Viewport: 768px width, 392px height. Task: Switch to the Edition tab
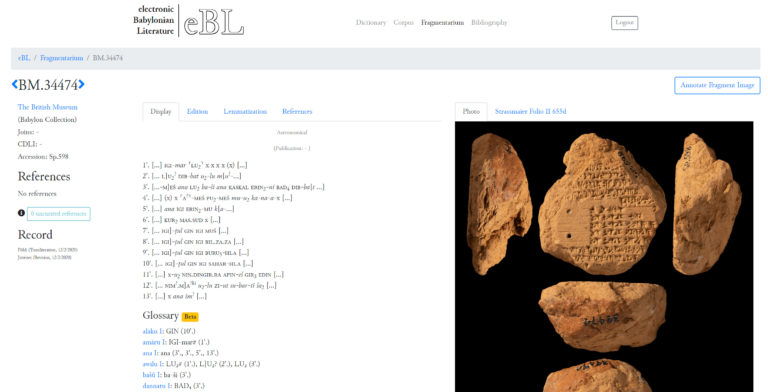click(197, 112)
